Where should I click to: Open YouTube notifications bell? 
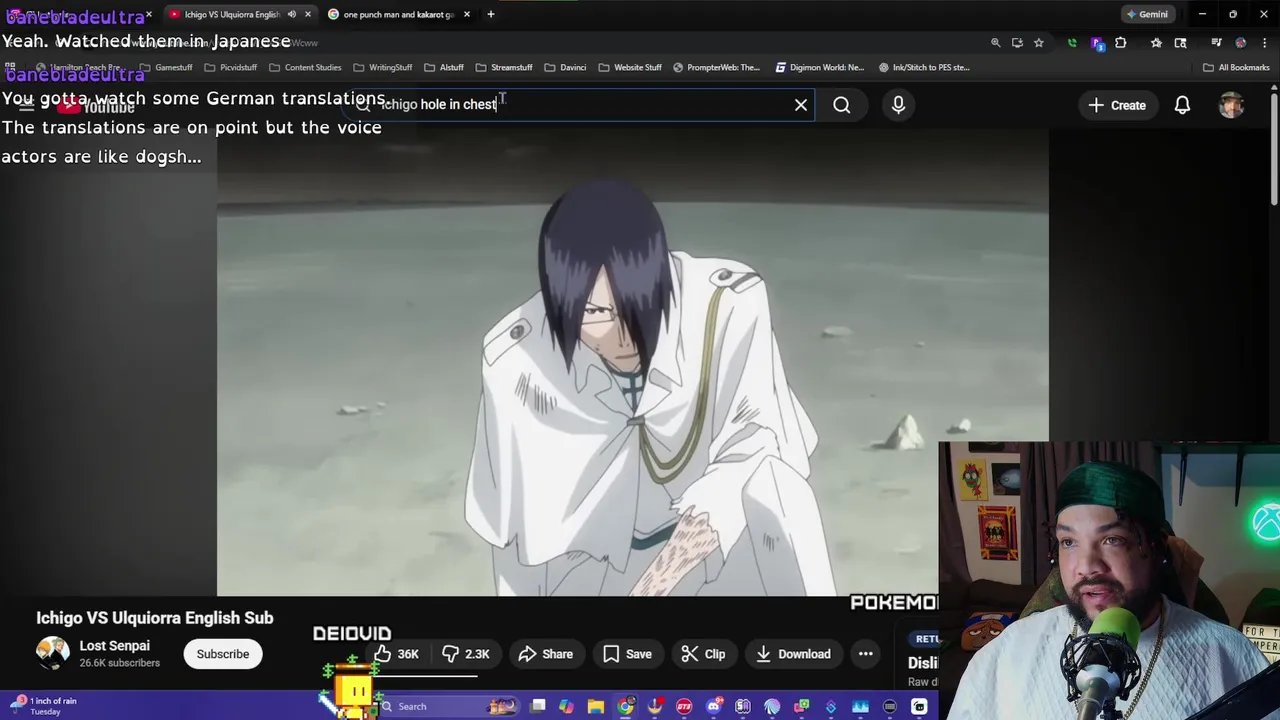(1182, 105)
